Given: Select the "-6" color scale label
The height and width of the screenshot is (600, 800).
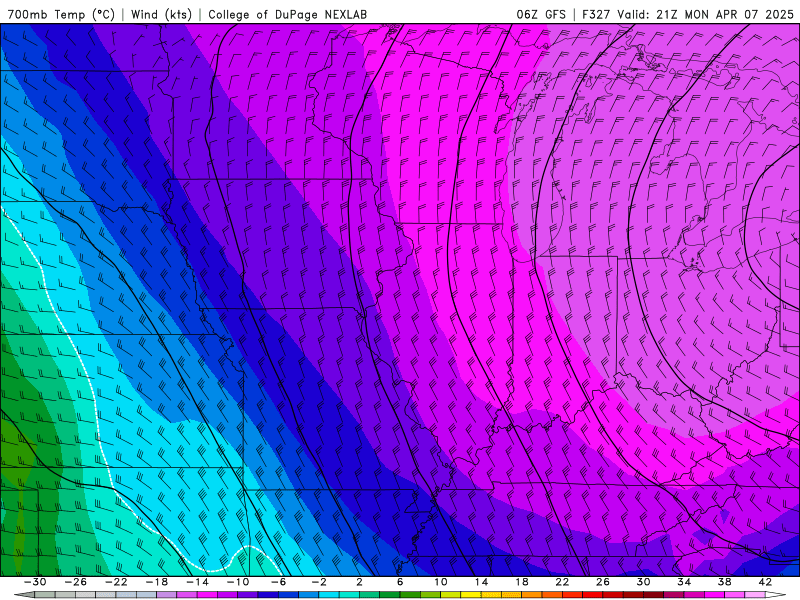Looking at the screenshot, I should point(278,582).
